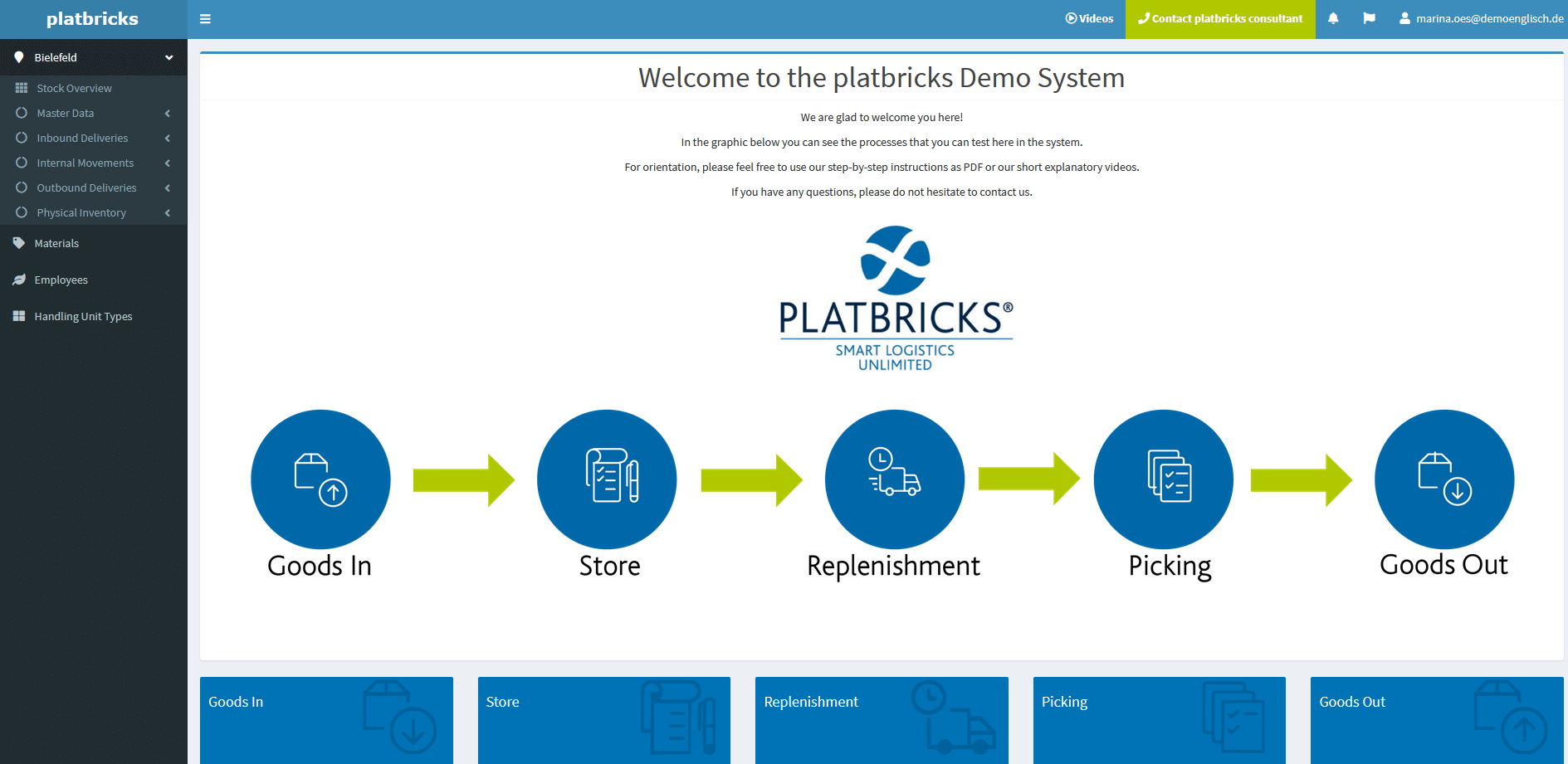Expand the Inbound Deliveries menu

click(82, 138)
